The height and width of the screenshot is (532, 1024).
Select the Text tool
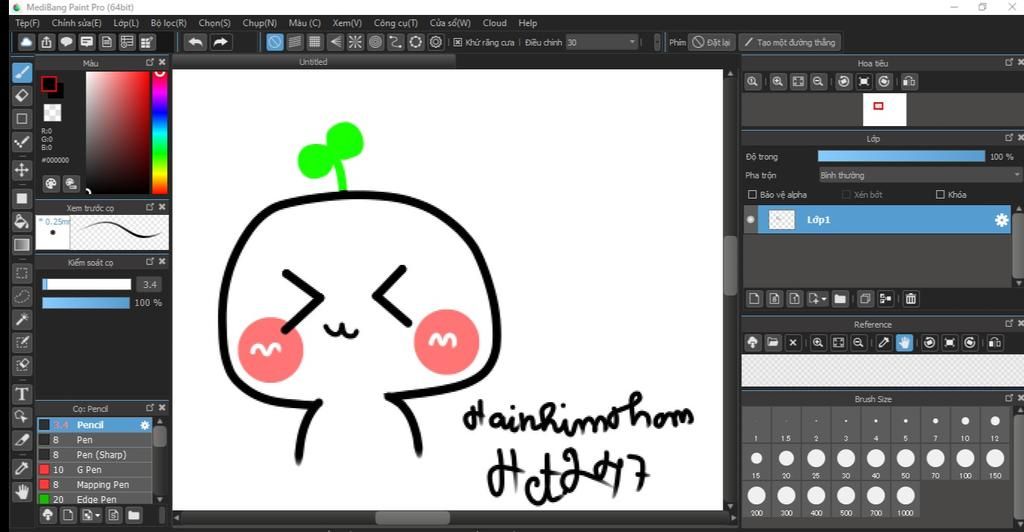22,394
